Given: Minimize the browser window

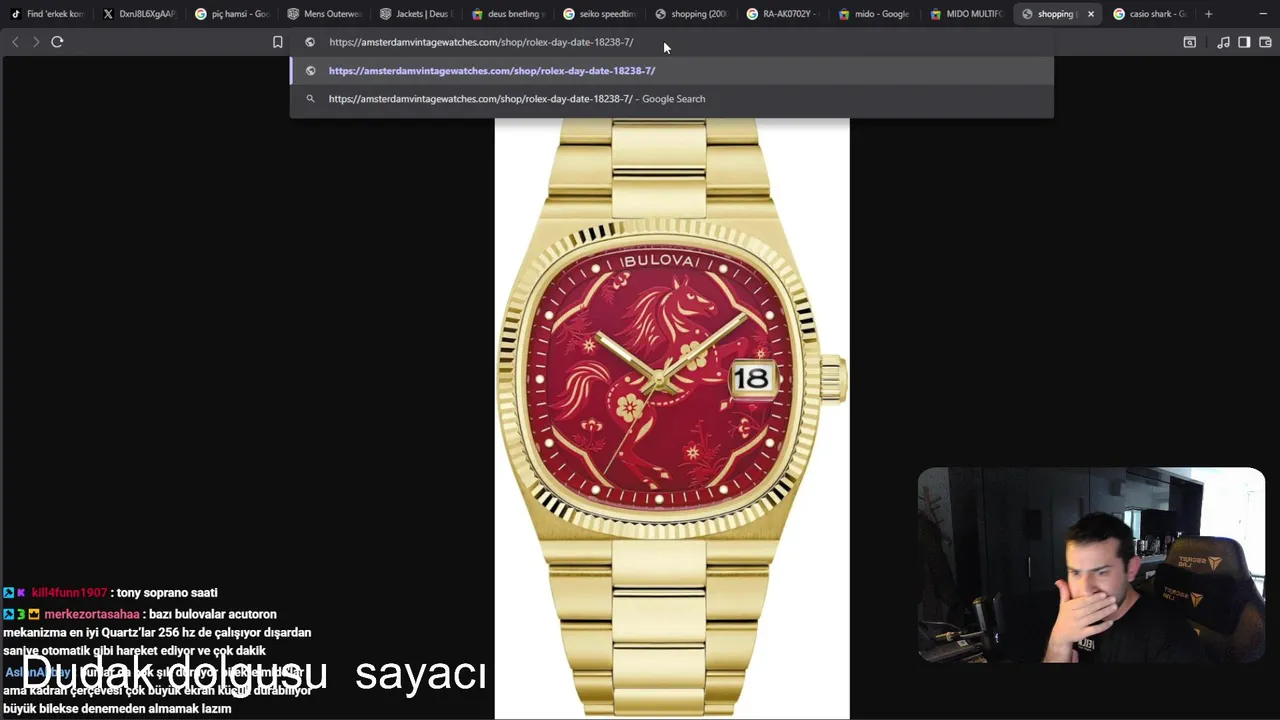Looking at the screenshot, I should tap(1262, 14).
